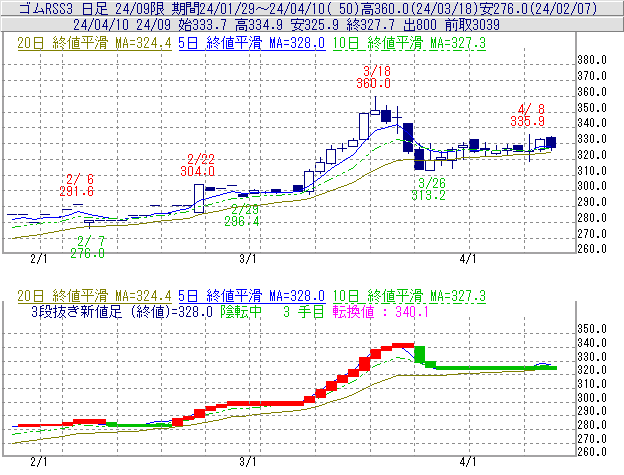Image resolution: width=624 pixels, height=475 pixels.
Task: Click the 4/1 date label under lower chart
Action: (468, 462)
